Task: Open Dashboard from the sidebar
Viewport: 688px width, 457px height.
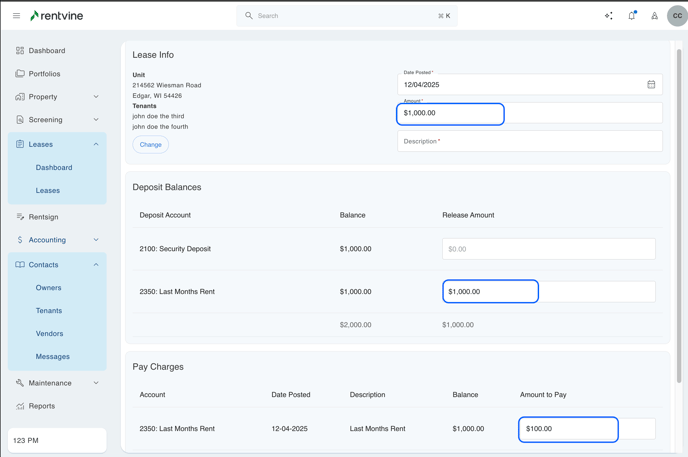Action: pyautogui.click(x=46, y=50)
